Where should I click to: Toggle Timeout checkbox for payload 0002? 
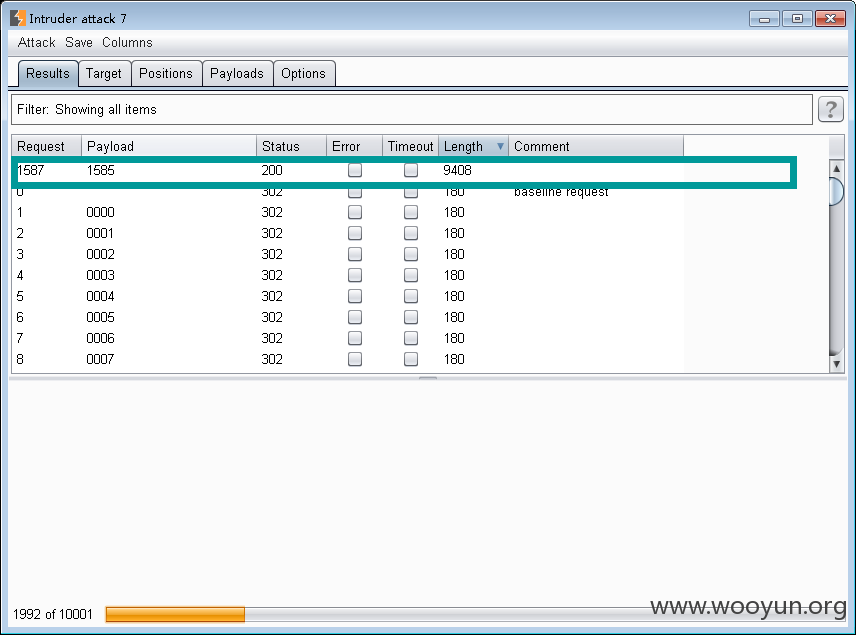pos(411,254)
